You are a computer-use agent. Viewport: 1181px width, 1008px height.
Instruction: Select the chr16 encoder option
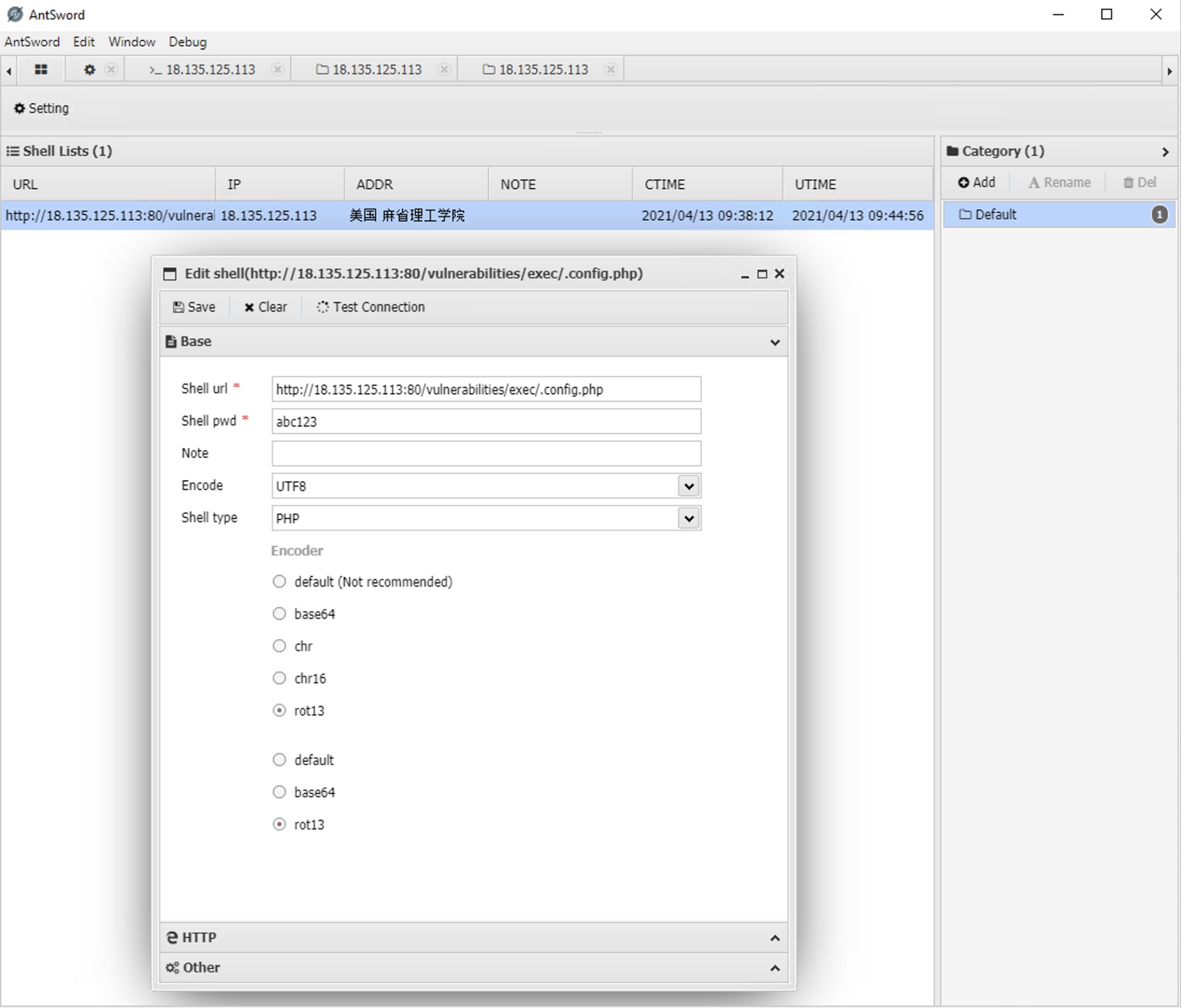(279, 678)
